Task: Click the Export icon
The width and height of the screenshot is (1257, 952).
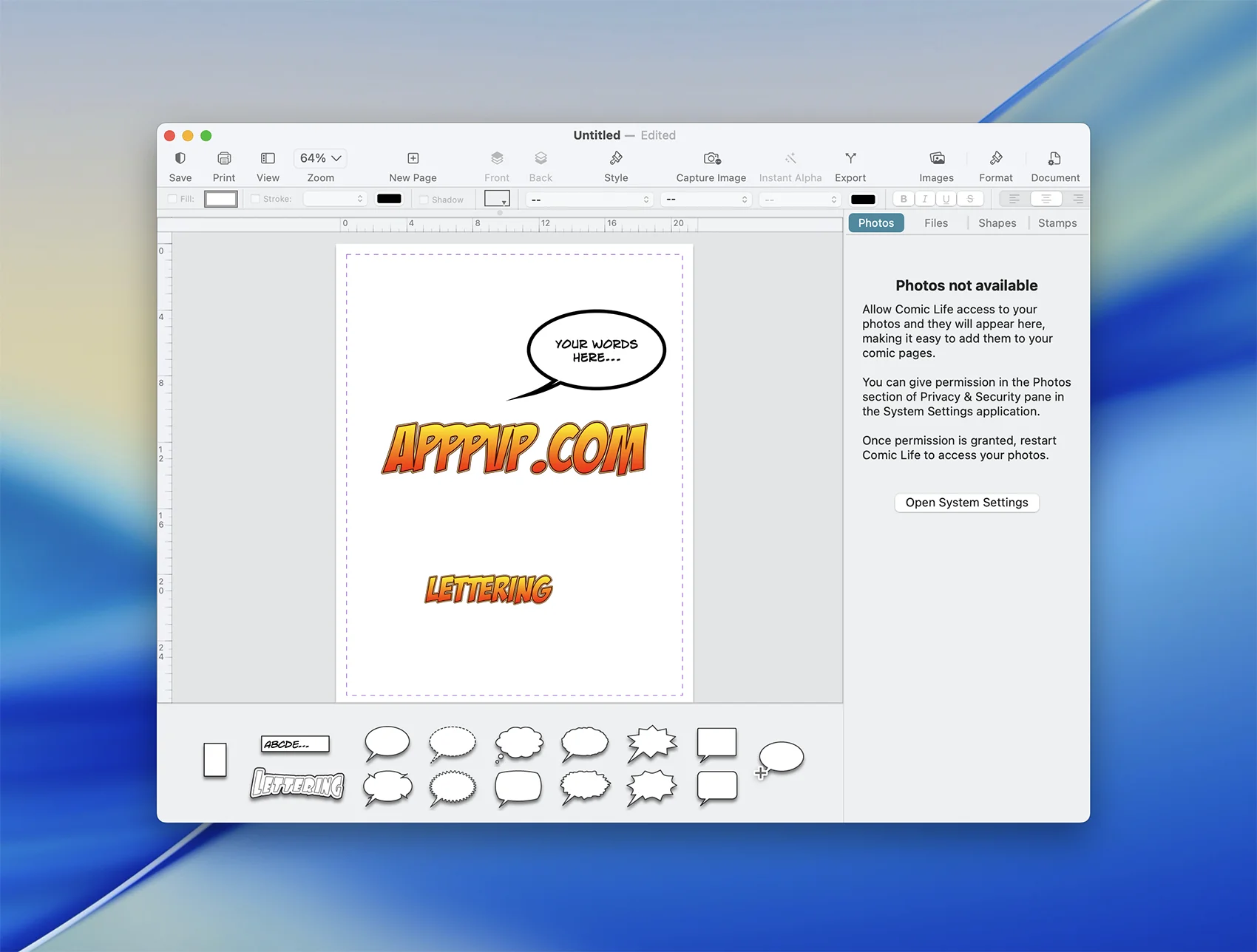Action: [850, 159]
